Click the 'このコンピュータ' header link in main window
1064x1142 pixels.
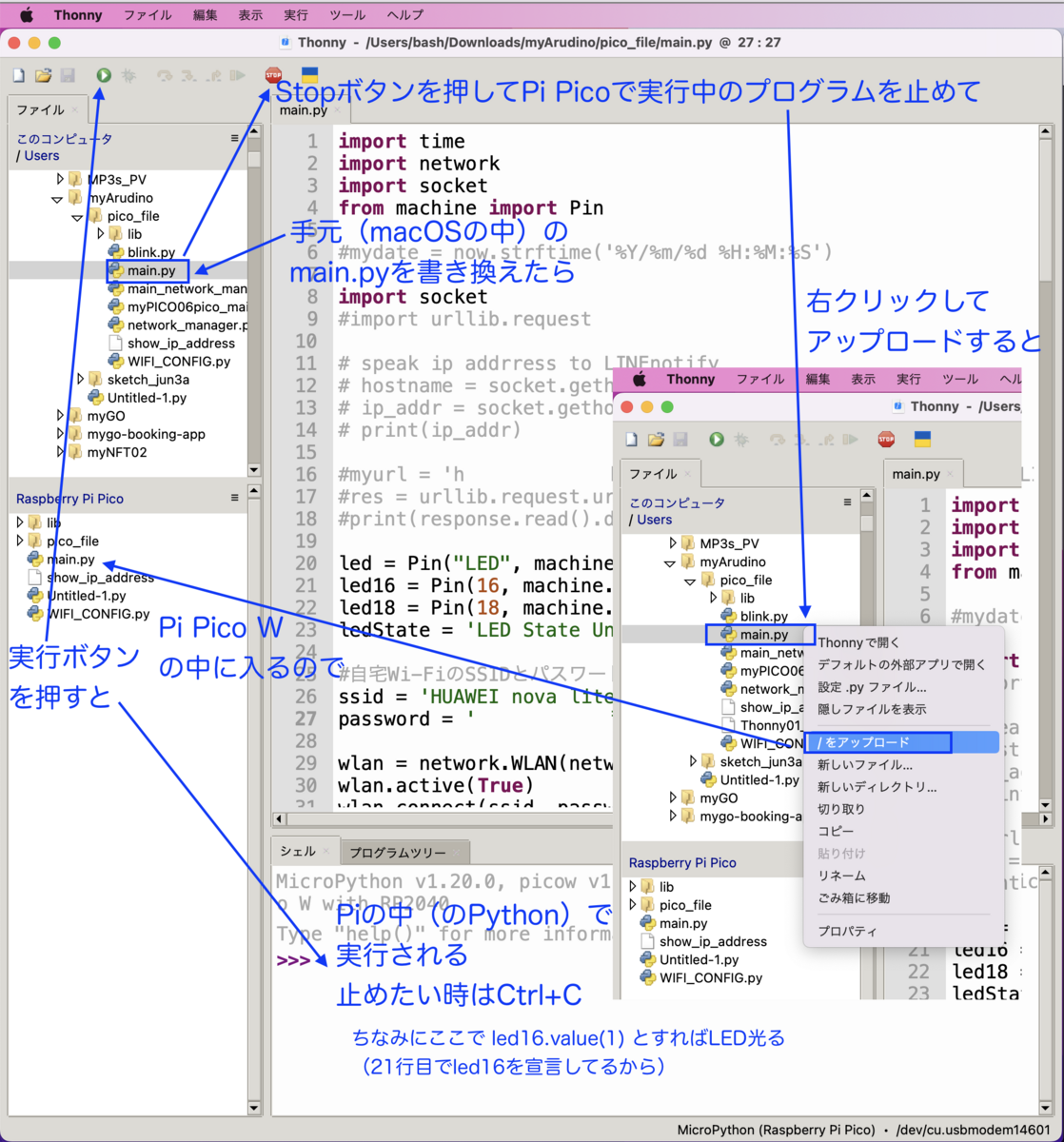(64, 138)
